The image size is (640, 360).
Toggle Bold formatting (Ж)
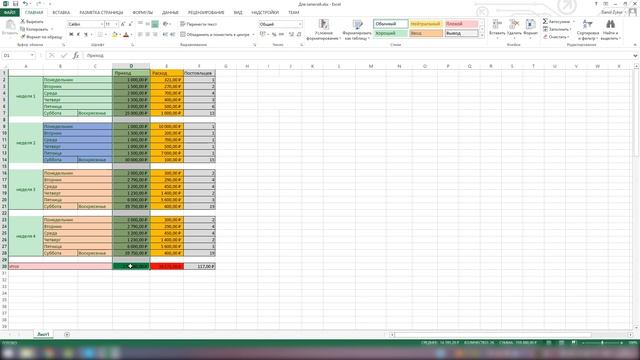(x=71, y=35)
